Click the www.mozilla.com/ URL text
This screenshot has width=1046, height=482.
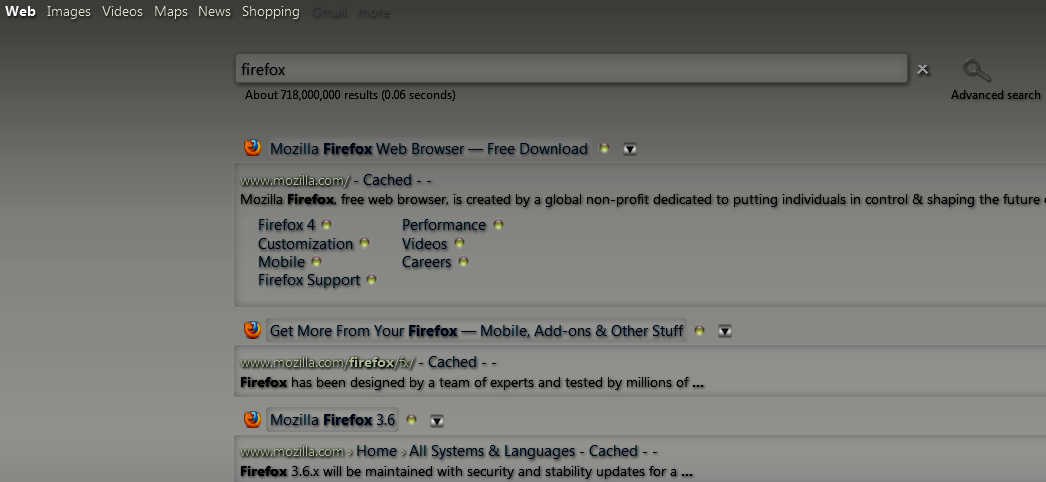295,181
